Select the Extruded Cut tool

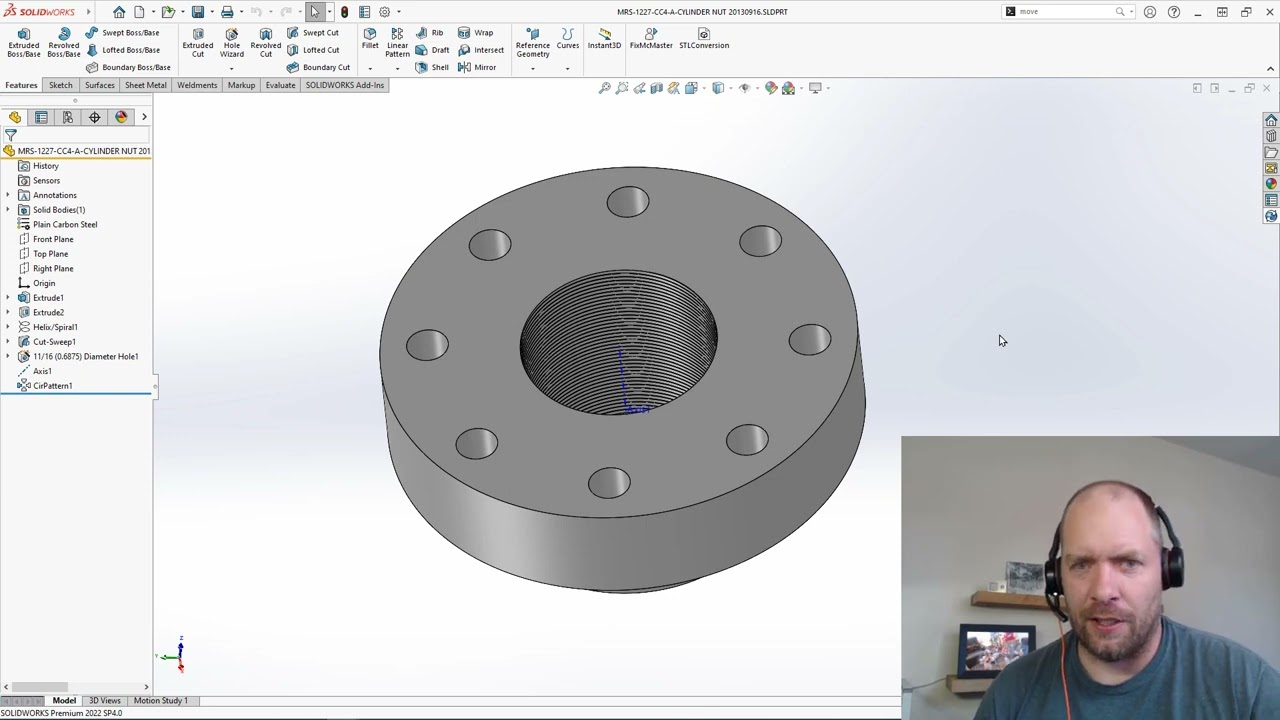[198, 43]
